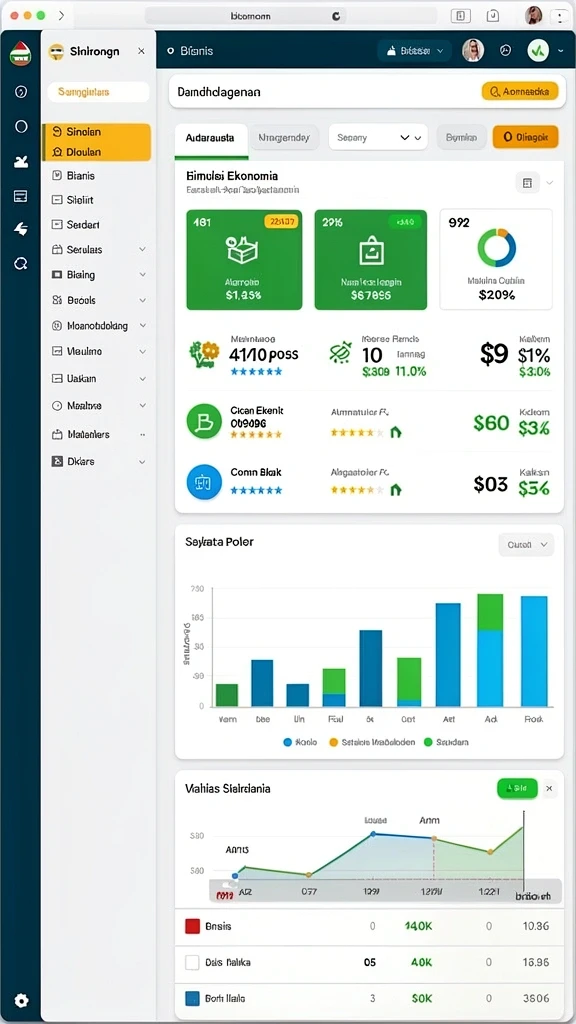This screenshot has height=1024, width=576.
Task: Open the Sepeny dropdown
Action: click(x=378, y=138)
